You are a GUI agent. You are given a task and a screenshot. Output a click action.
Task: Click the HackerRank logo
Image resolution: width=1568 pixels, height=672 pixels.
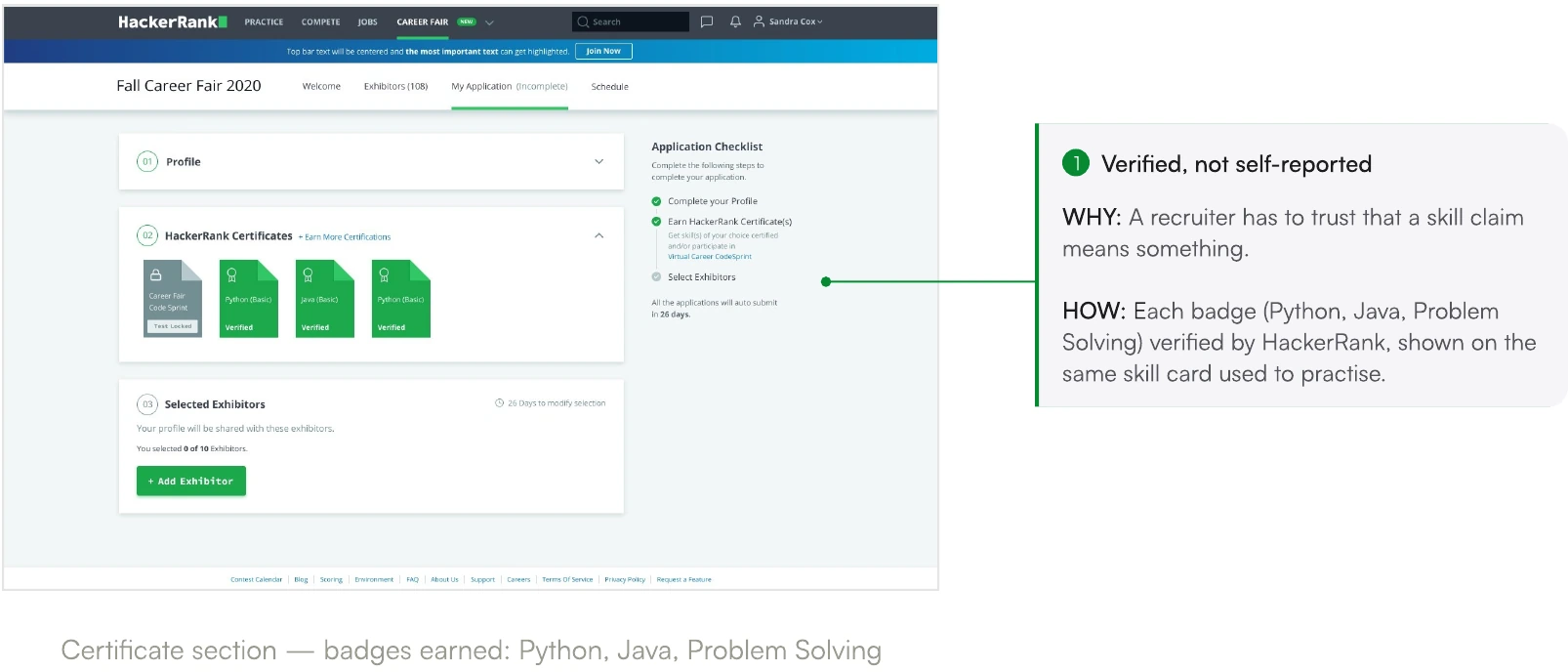(173, 21)
